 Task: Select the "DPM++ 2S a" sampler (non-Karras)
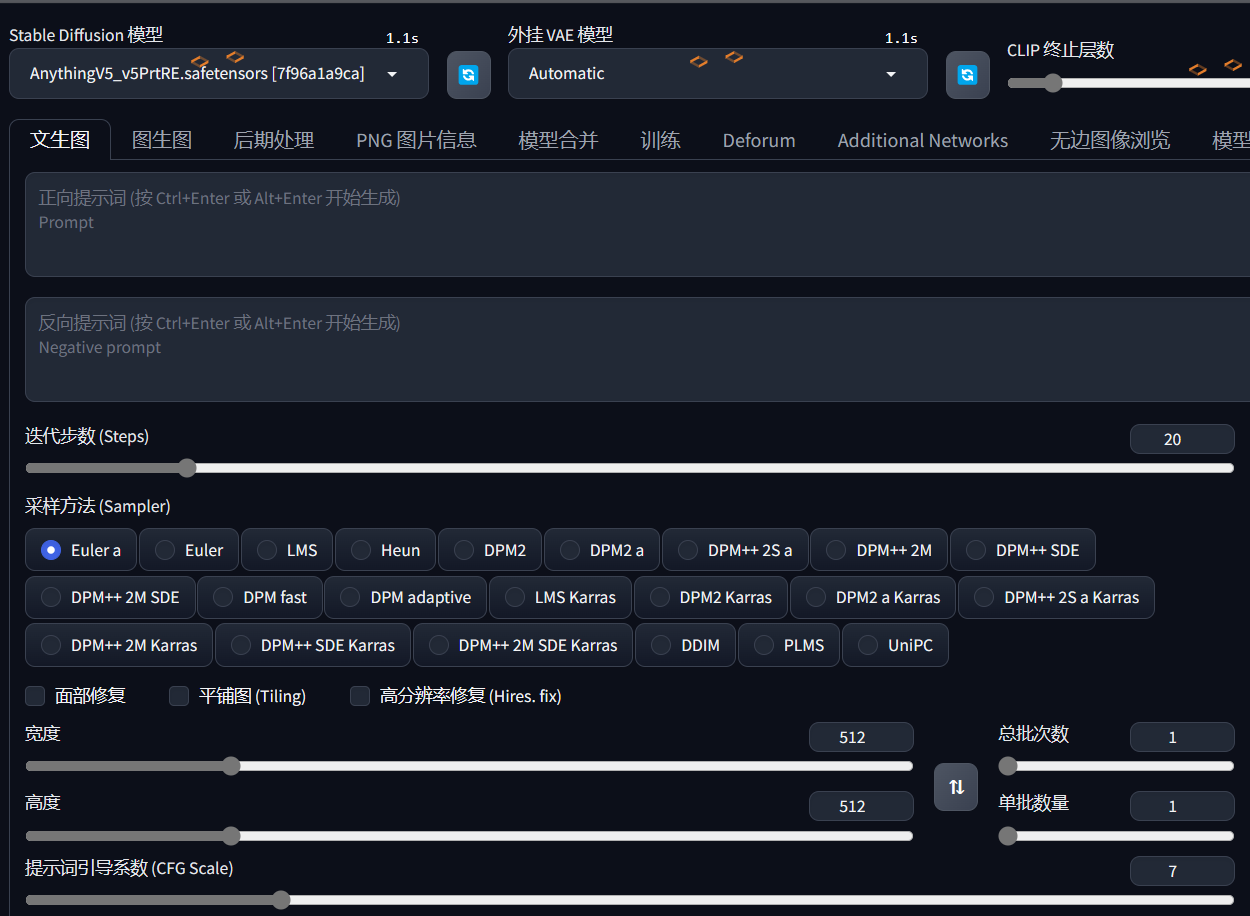point(735,550)
